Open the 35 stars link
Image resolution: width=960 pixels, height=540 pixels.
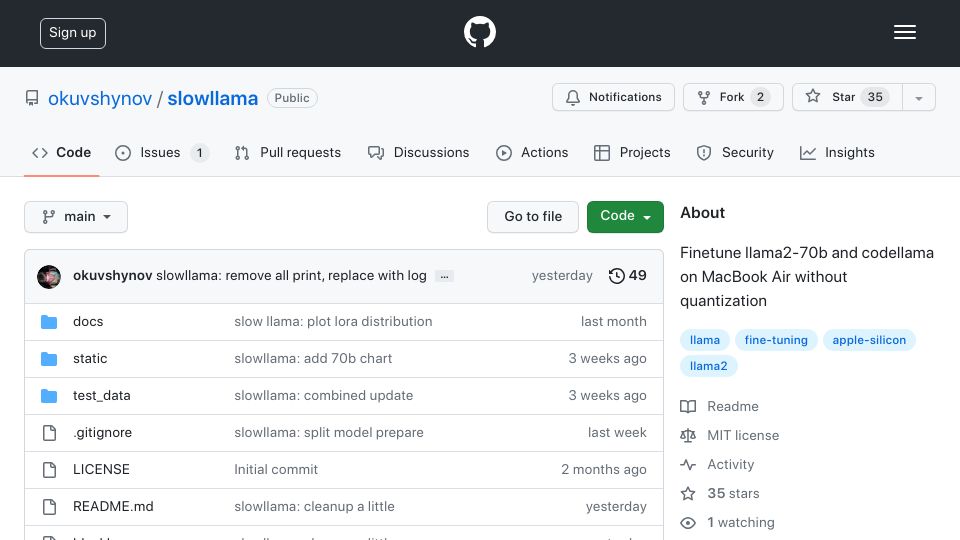pyautogui.click(x=733, y=493)
